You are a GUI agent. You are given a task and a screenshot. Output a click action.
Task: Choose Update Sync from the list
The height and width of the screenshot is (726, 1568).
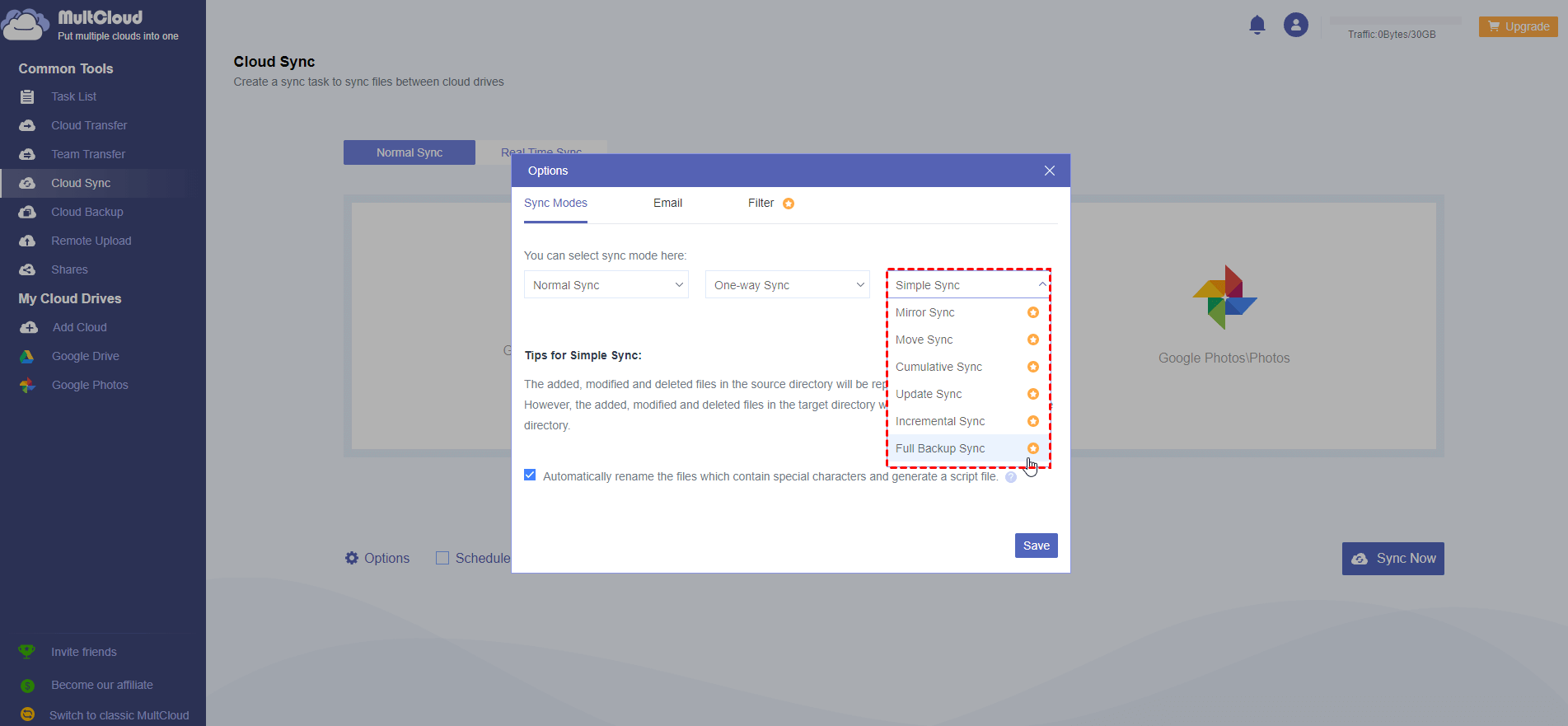coord(968,394)
